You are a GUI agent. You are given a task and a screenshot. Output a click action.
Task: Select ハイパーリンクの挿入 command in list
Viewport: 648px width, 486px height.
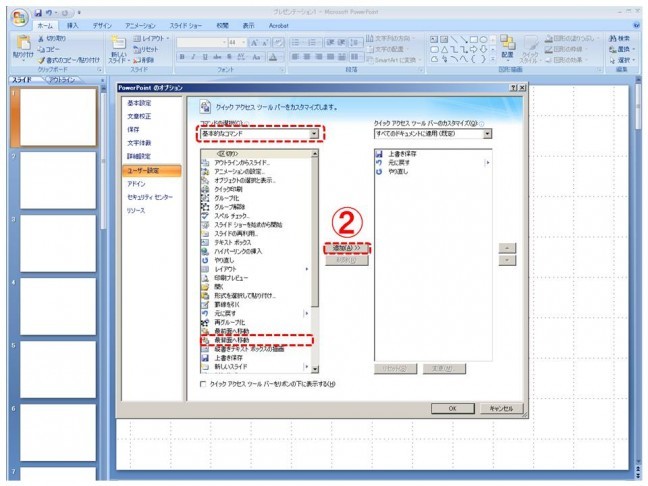pos(250,250)
